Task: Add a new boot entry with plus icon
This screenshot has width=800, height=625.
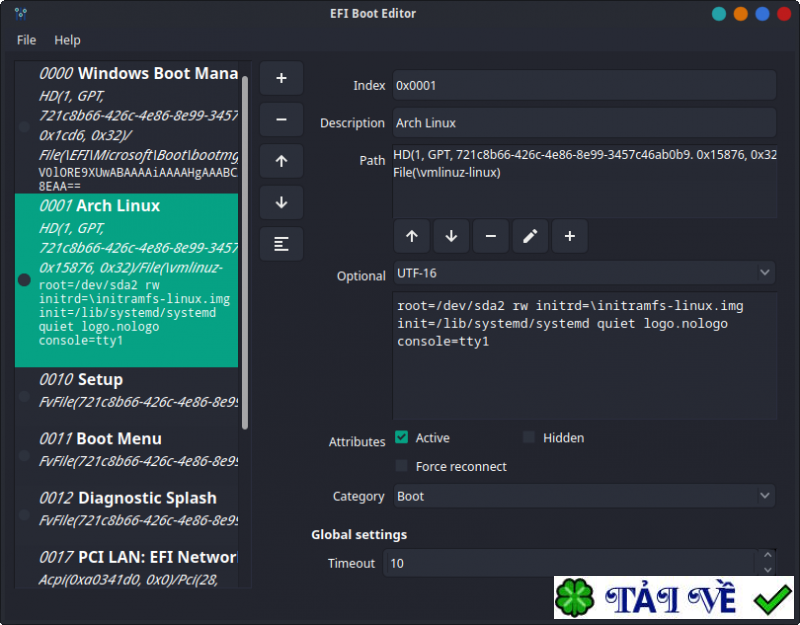Action: [281, 78]
